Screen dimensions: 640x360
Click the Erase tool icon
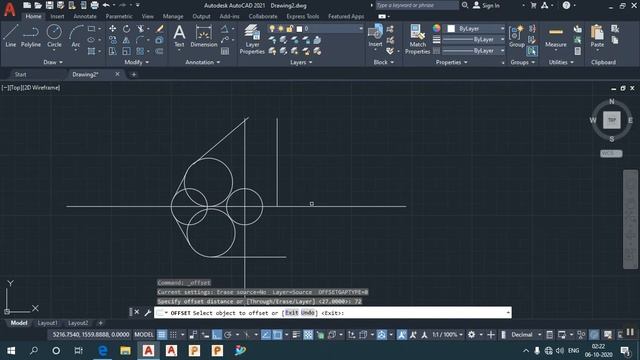(160, 29)
